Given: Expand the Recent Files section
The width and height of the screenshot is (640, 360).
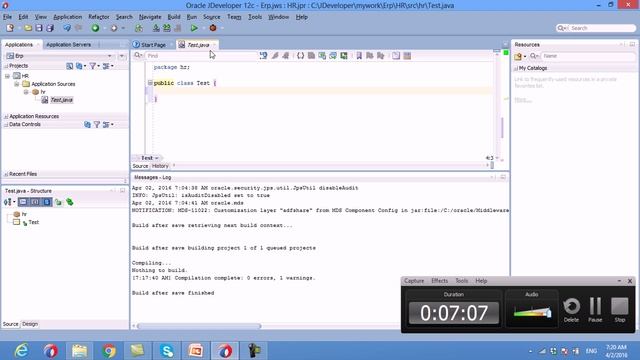Looking at the screenshot, I should pos(6,174).
